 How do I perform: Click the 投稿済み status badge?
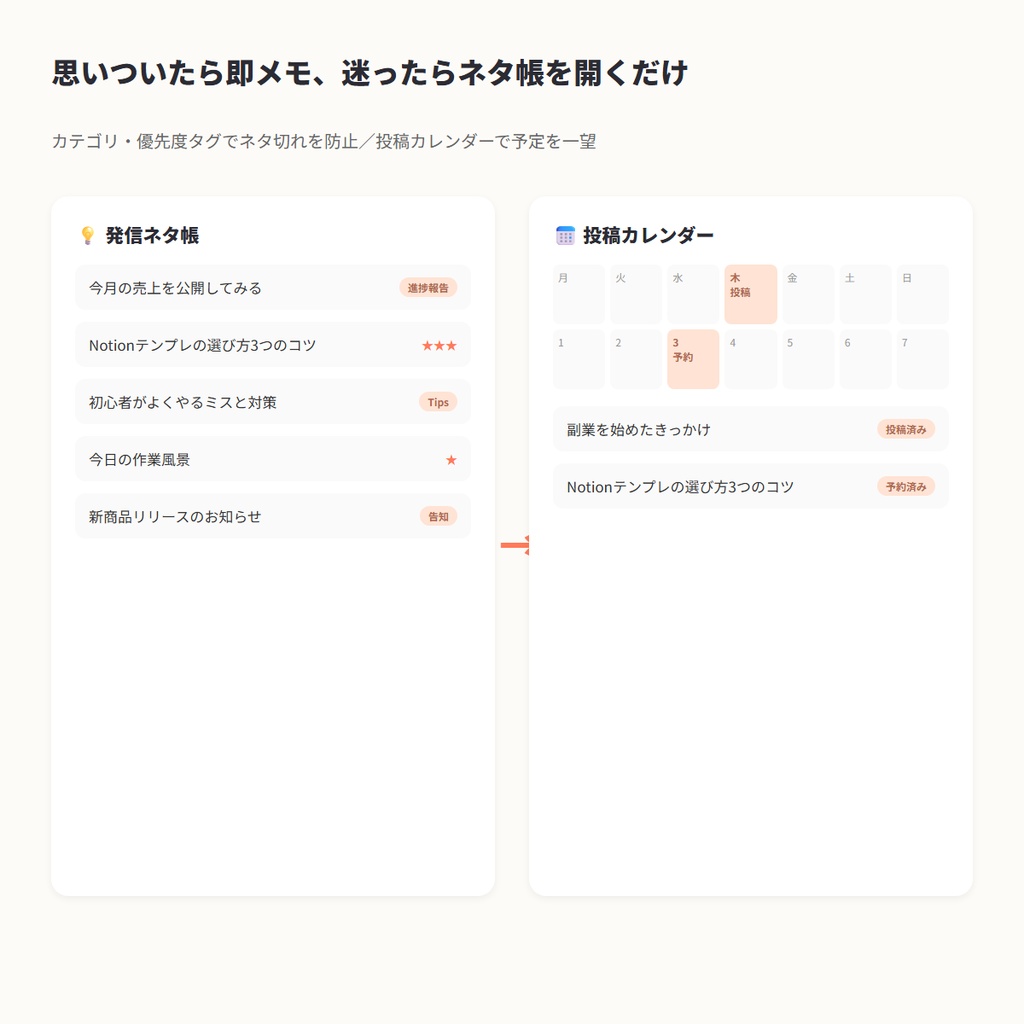(x=906, y=429)
